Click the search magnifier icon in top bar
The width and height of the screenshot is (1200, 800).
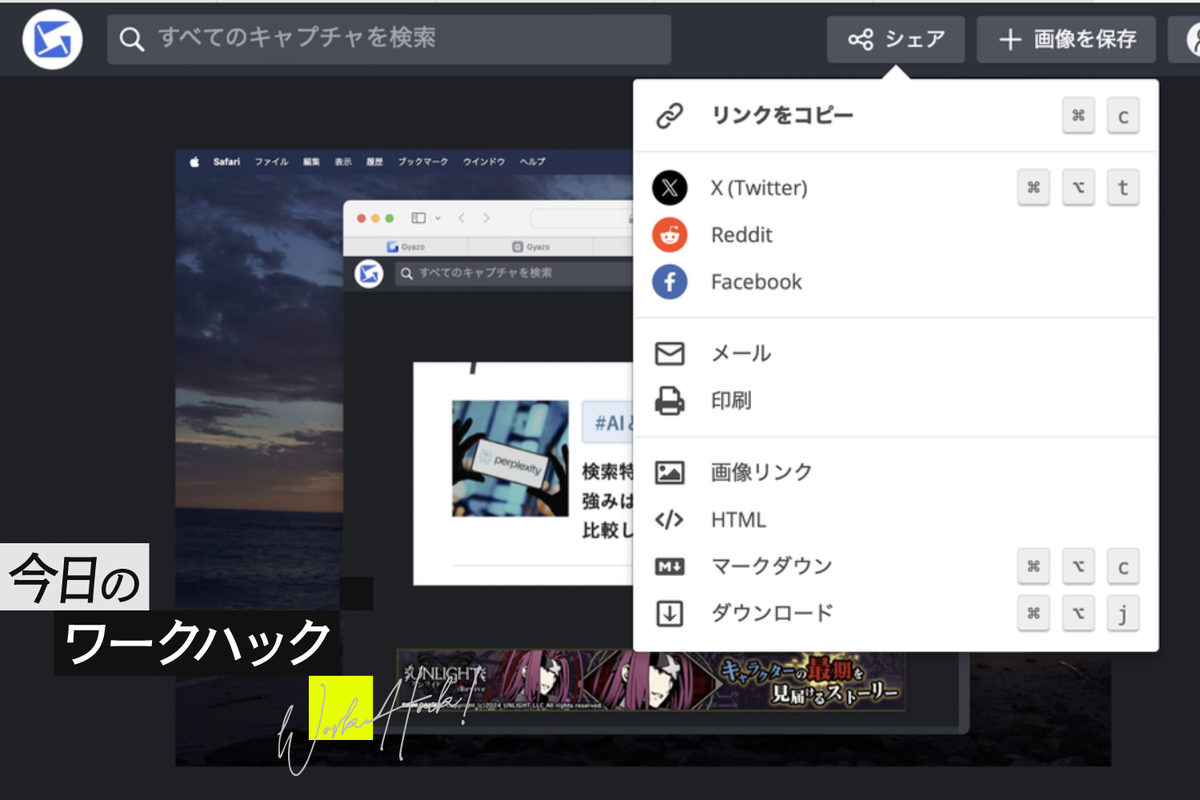131,39
